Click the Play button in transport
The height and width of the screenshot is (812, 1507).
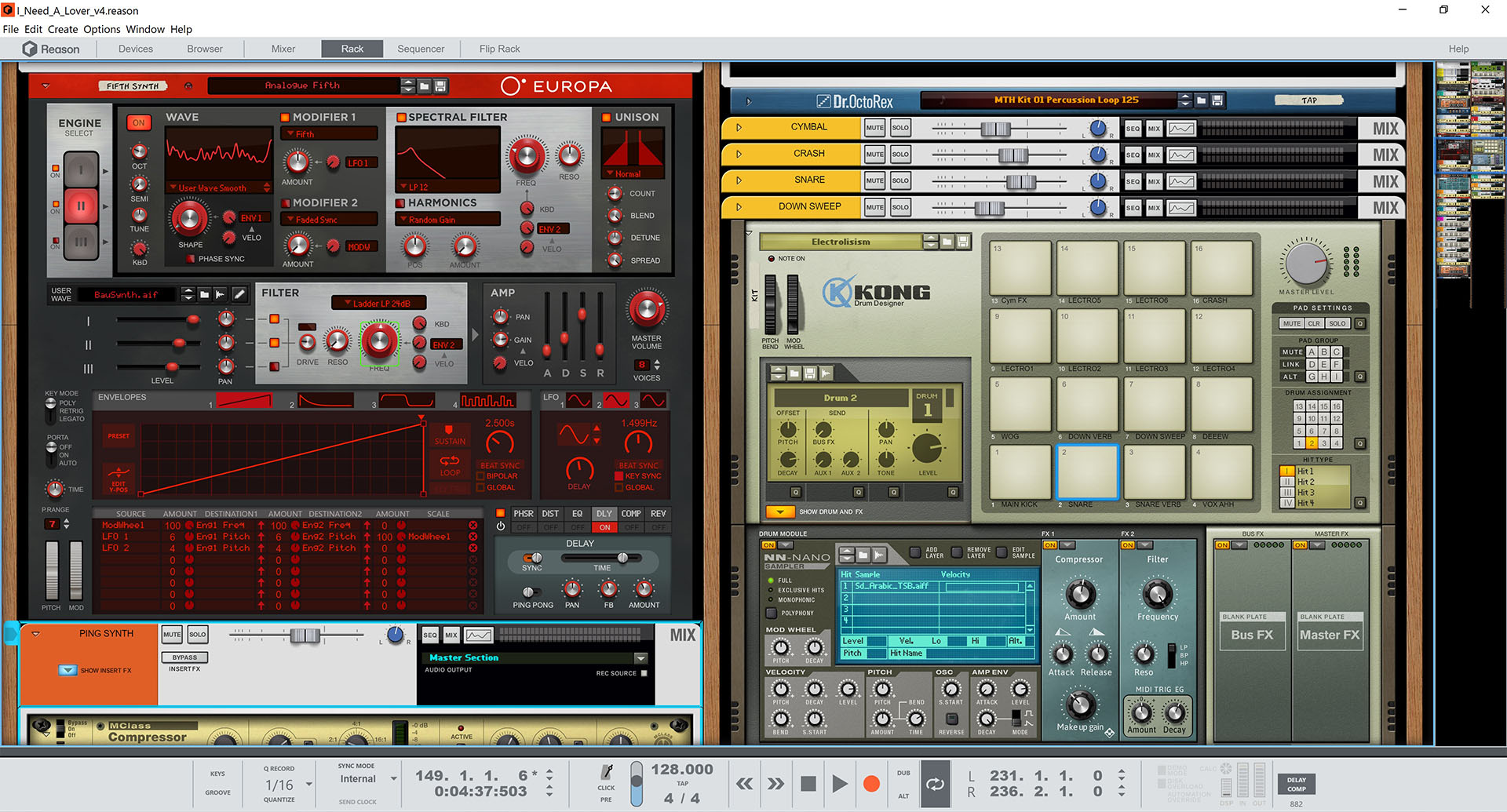click(x=839, y=783)
